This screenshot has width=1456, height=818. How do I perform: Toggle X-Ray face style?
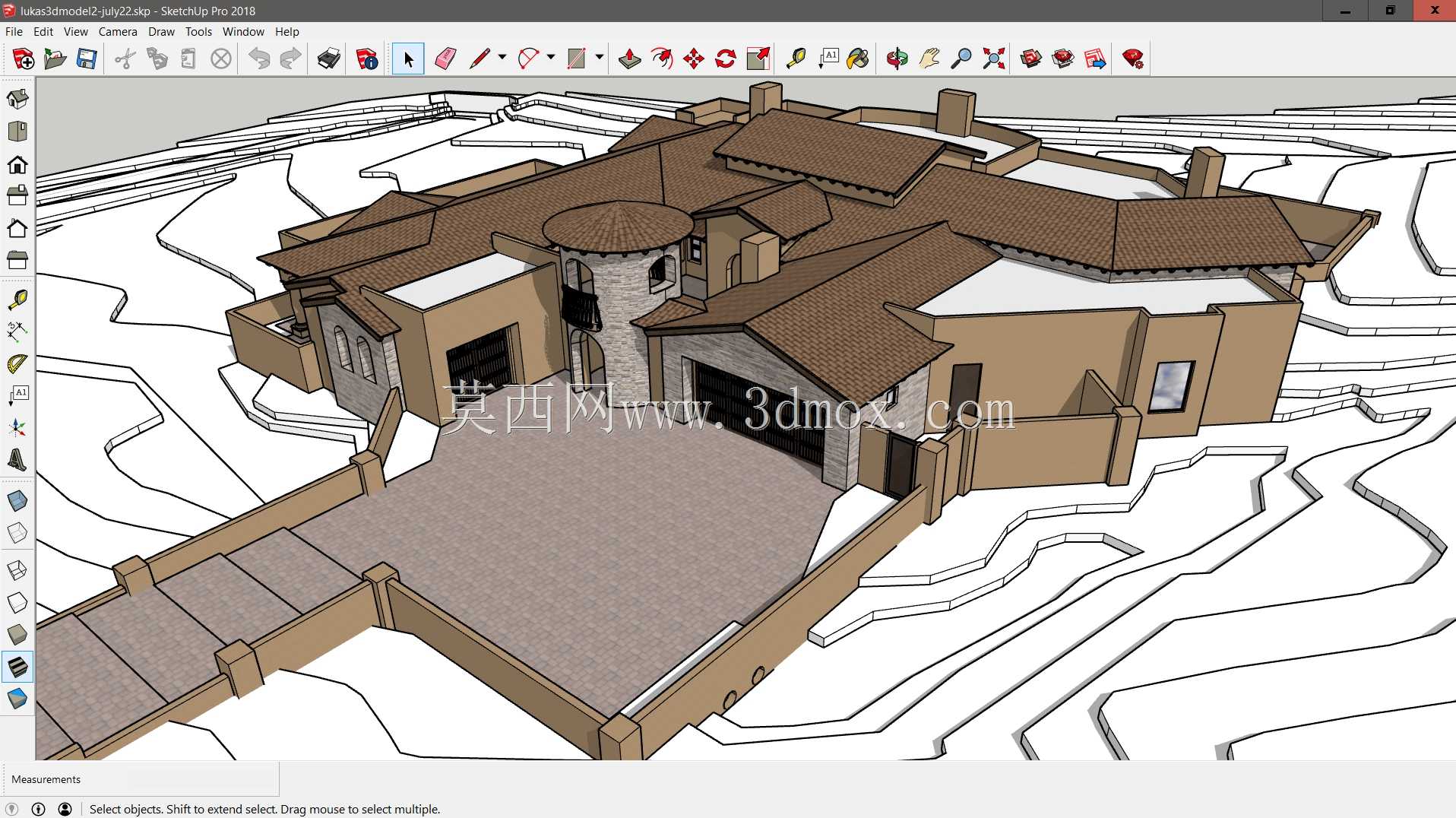[17, 500]
